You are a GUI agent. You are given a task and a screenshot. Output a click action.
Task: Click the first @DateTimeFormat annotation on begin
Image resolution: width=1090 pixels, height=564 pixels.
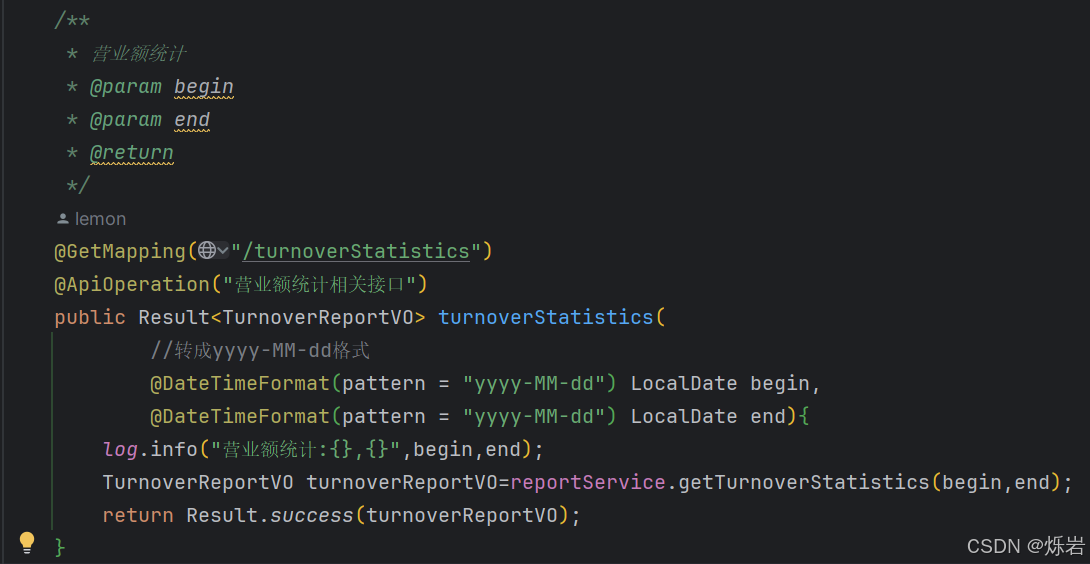click(239, 383)
